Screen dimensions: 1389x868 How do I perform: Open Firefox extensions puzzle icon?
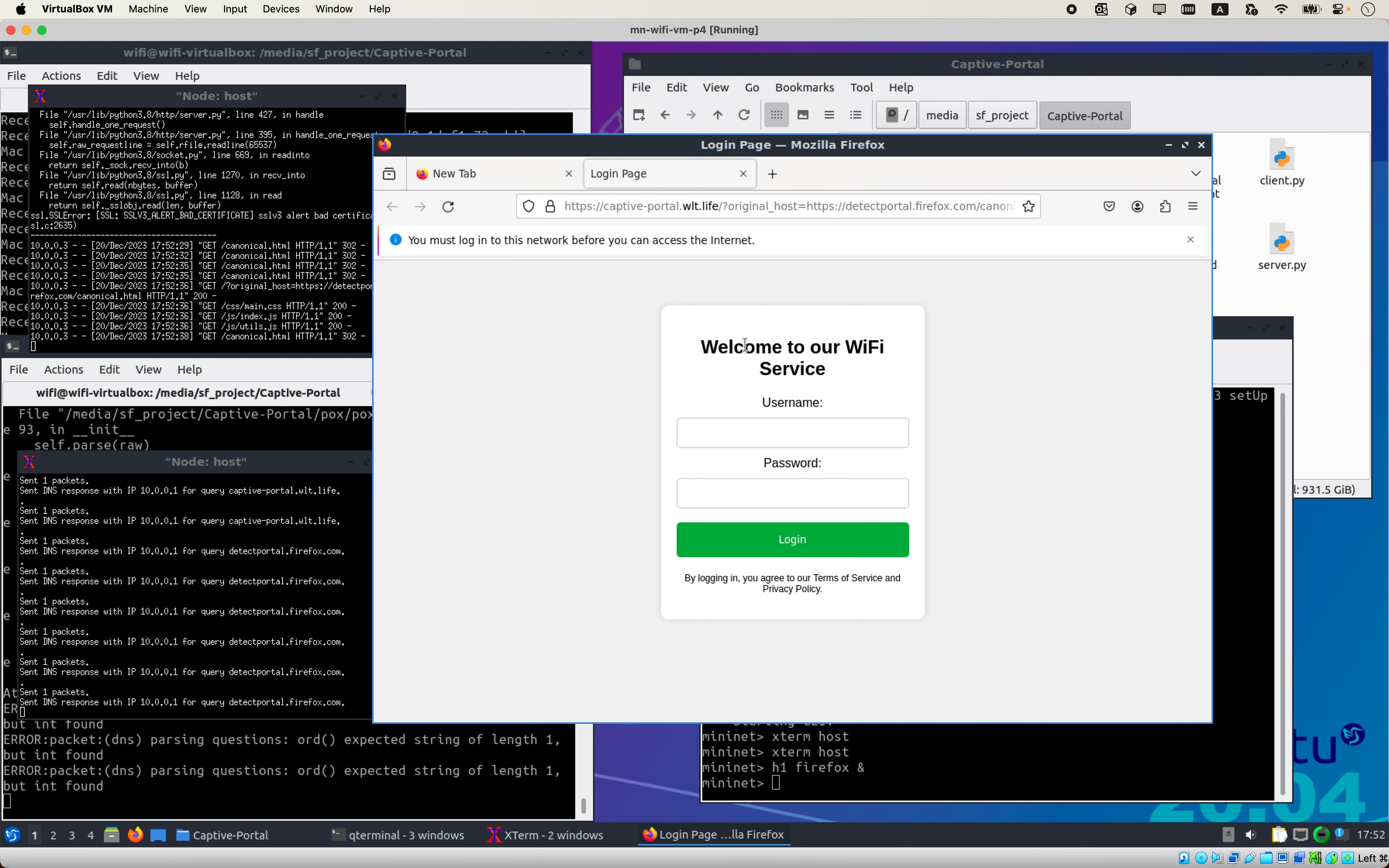coord(1165,207)
